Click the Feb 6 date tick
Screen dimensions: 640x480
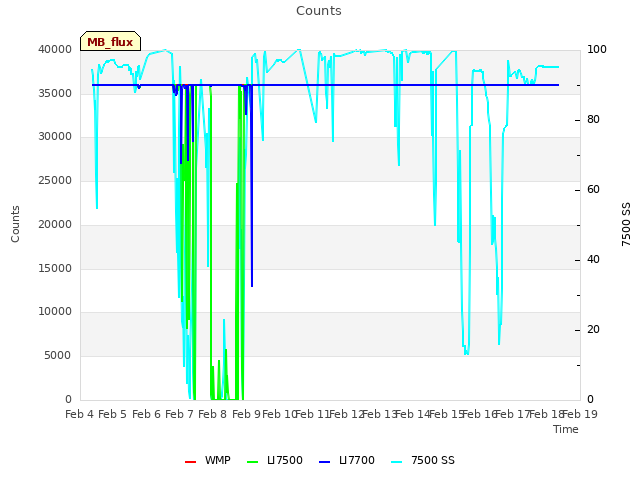click(146, 414)
